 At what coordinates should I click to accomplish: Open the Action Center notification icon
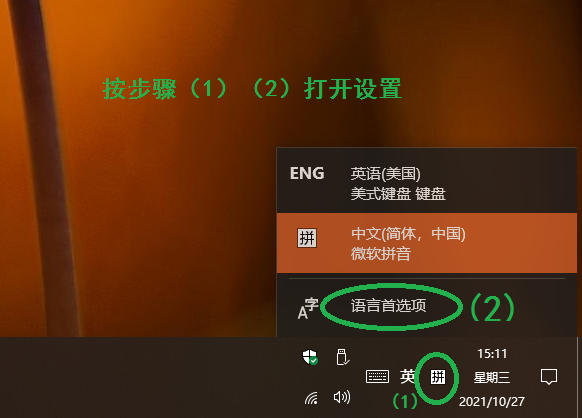(549, 377)
